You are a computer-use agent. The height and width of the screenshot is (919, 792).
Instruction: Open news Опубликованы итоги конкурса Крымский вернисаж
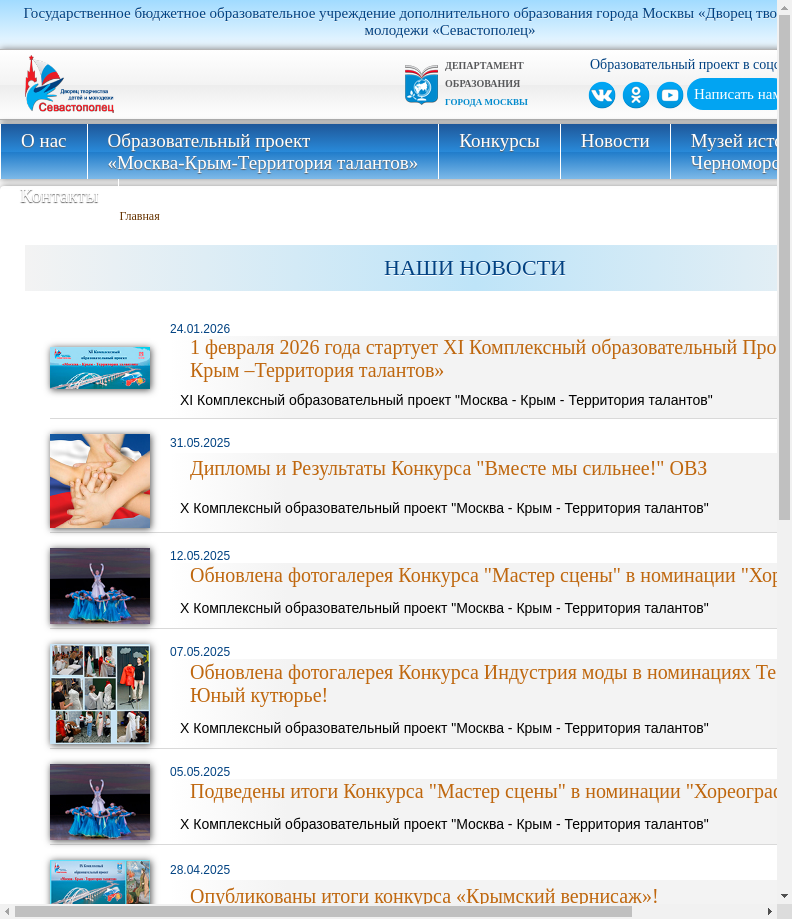(424, 896)
